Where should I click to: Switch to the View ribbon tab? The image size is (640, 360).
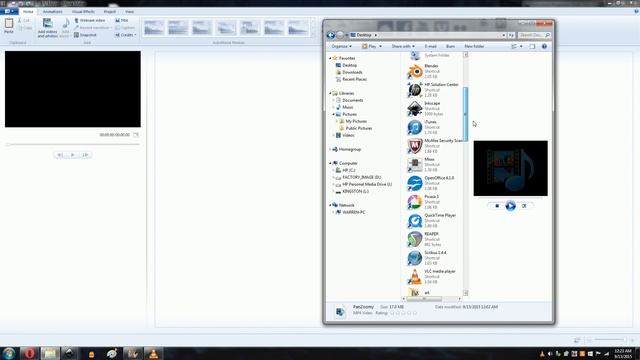tap(129, 11)
